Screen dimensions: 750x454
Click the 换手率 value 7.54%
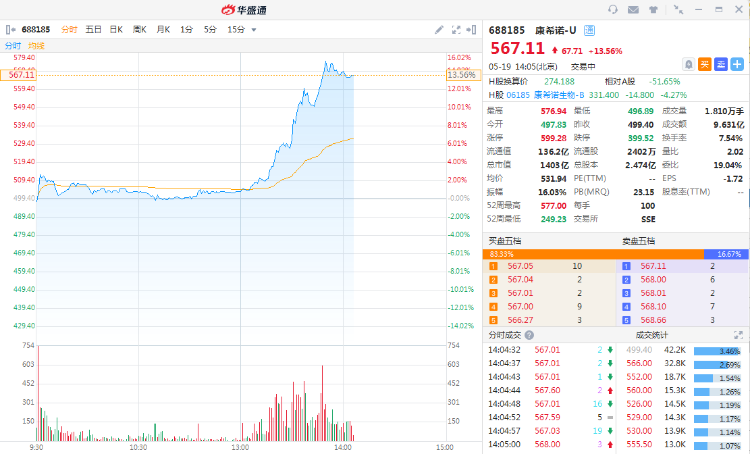pos(730,138)
